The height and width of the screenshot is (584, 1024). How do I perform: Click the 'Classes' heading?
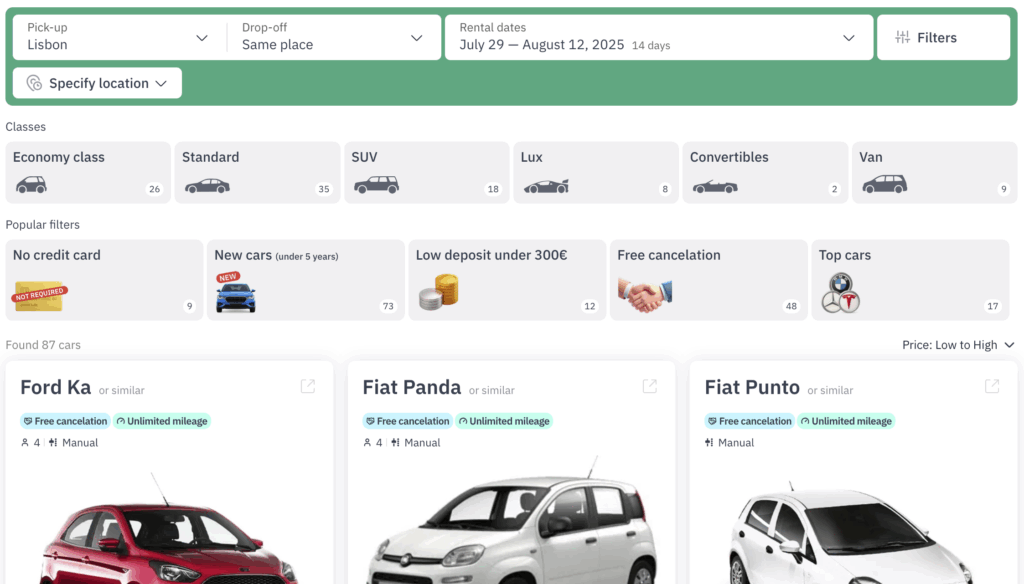click(x=25, y=127)
